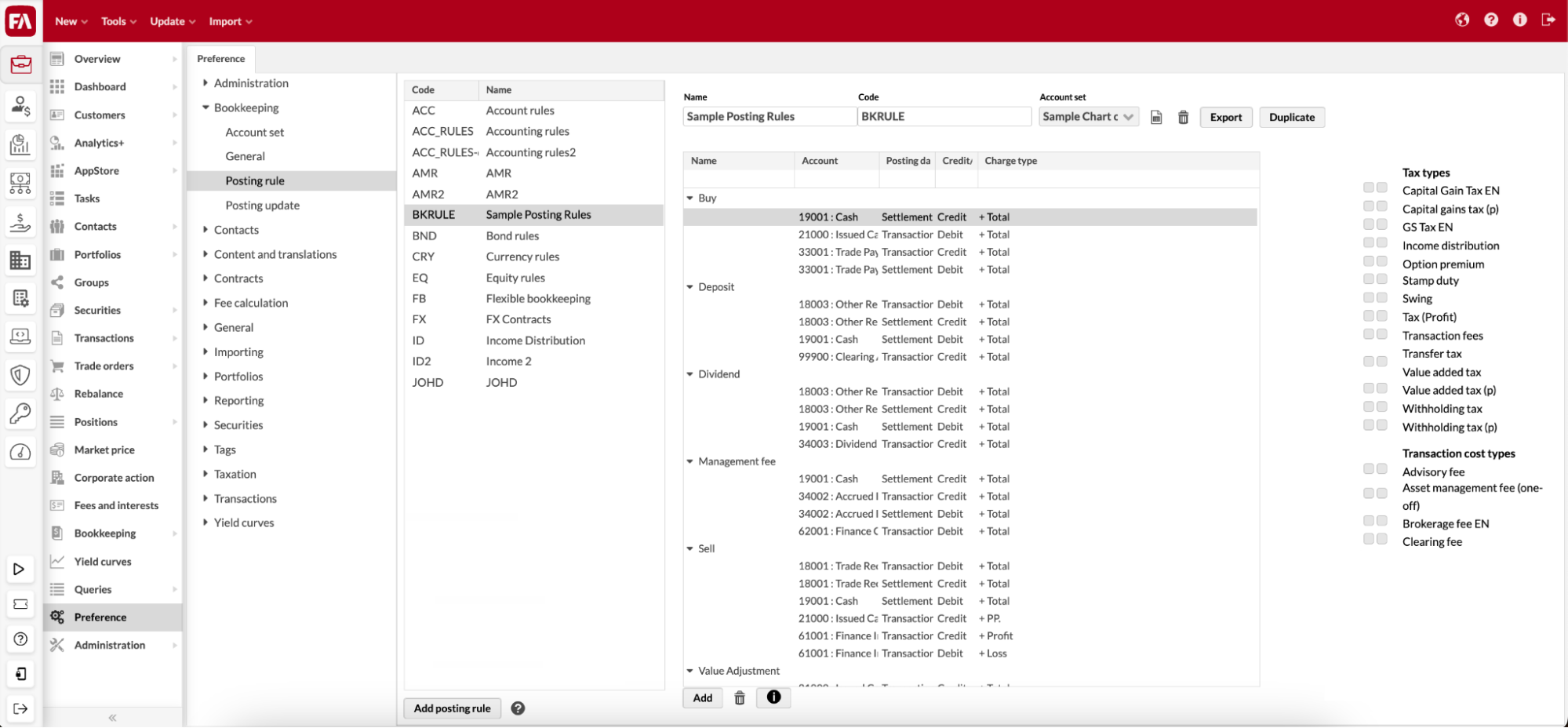This screenshot has width=1568, height=728.
Task: Click the trash icon next to the Add button
Action: (x=740, y=698)
